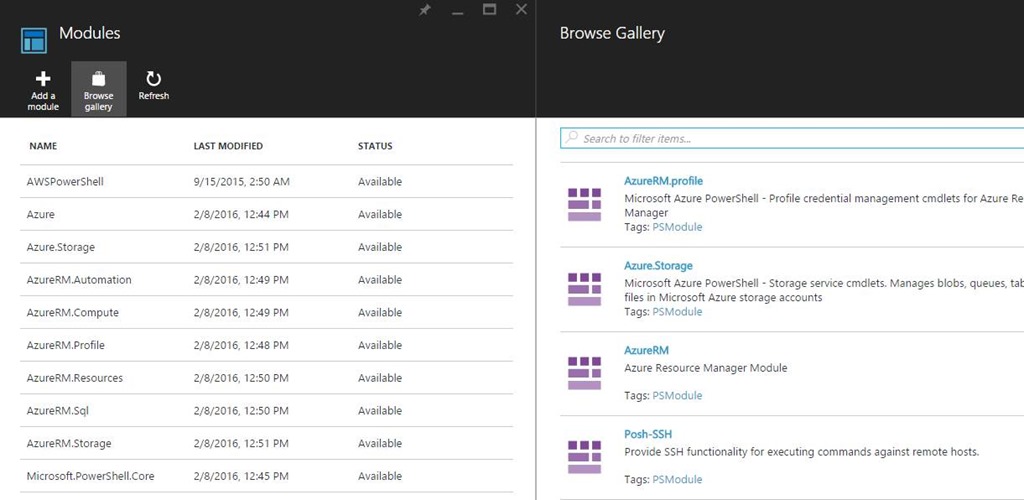Viewport: 1024px width, 500px height.
Task: Sort by the LAST MODIFIED column header
Action: coord(228,146)
